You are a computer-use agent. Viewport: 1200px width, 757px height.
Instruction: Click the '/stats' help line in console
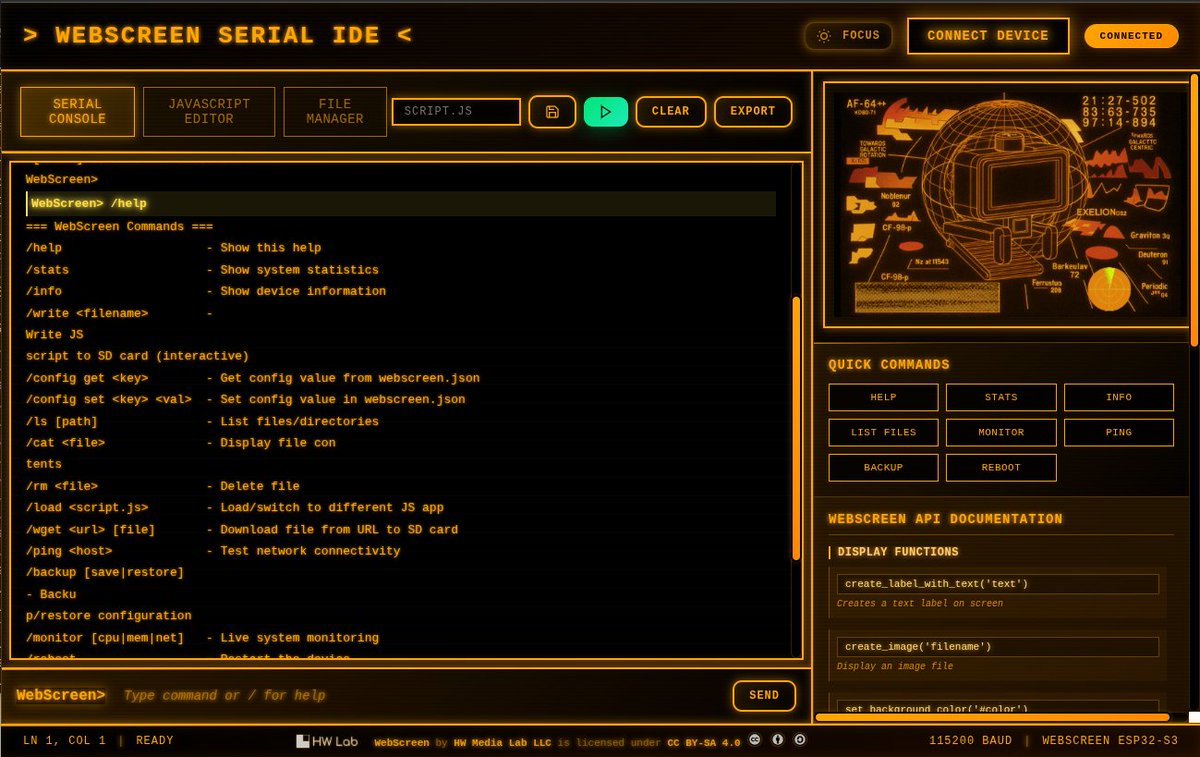pyautogui.click(x=202, y=270)
